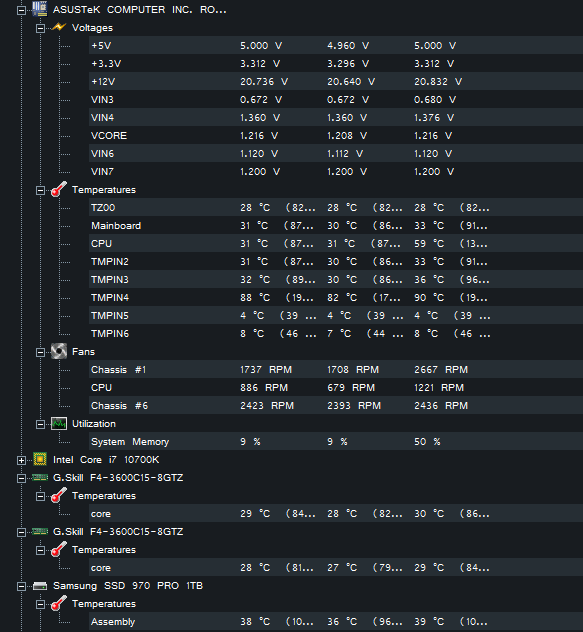The width and height of the screenshot is (583, 632).
Task: Click the motherboard Temperatures thermometer icon
Action: (x=59, y=189)
